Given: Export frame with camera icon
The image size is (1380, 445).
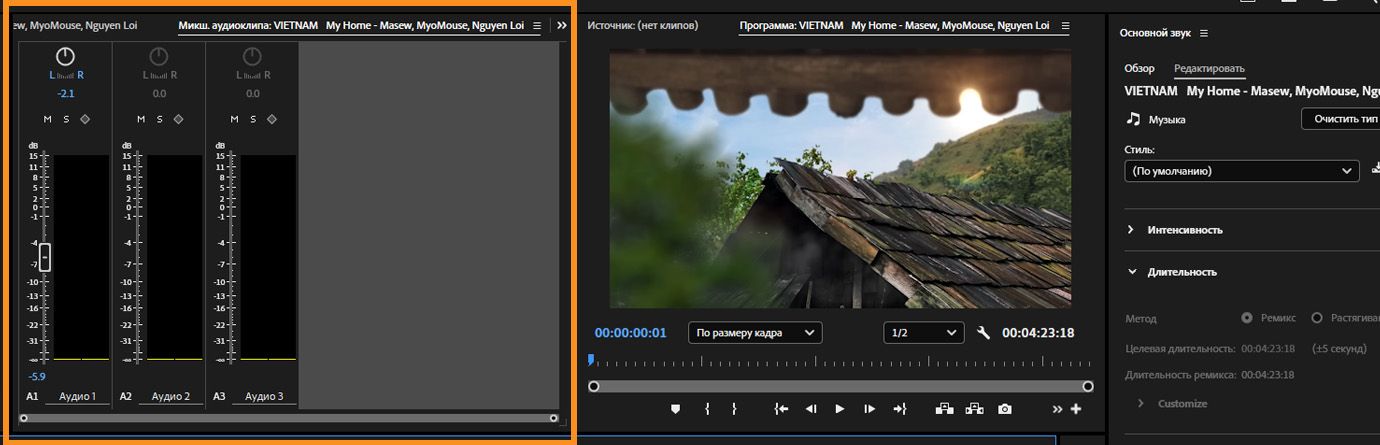Looking at the screenshot, I should [x=1005, y=409].
